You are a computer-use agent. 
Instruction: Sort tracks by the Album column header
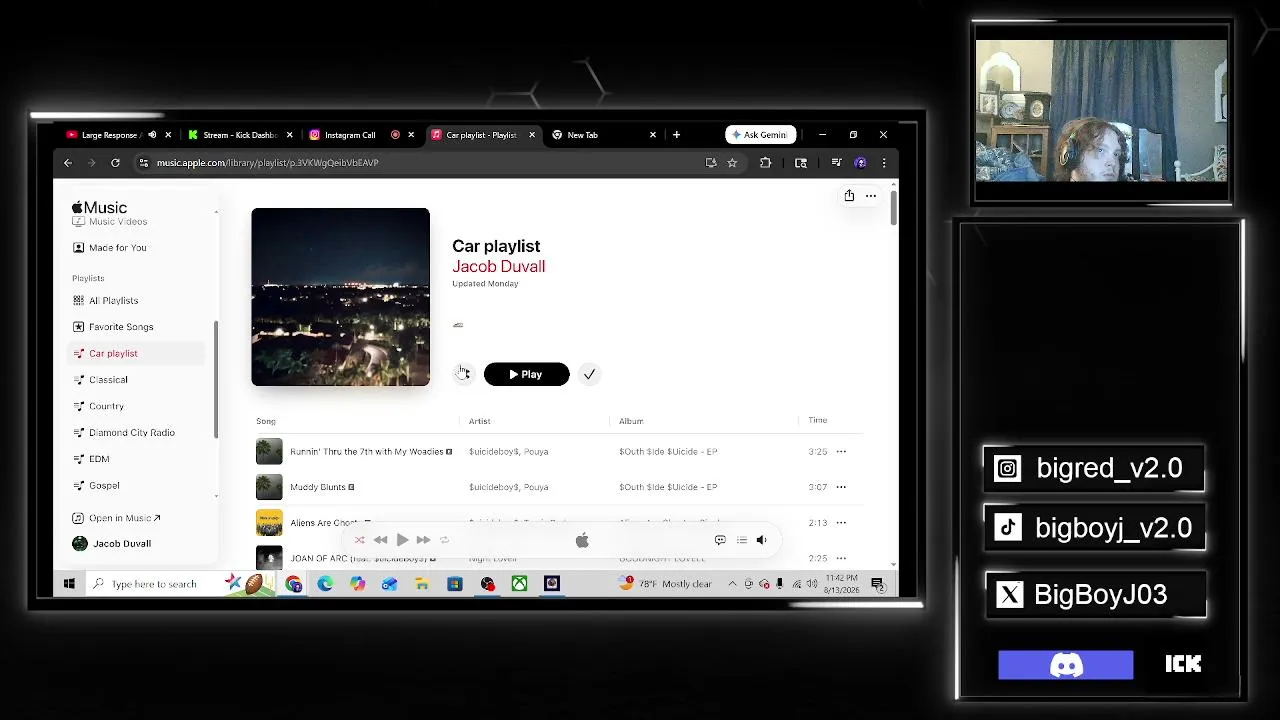[631, 421]
